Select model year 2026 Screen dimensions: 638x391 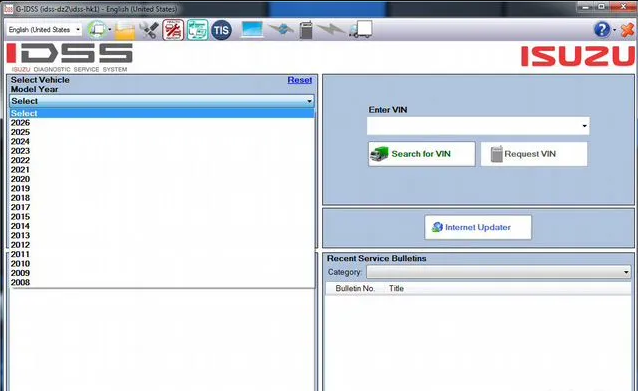pos(162,122)
